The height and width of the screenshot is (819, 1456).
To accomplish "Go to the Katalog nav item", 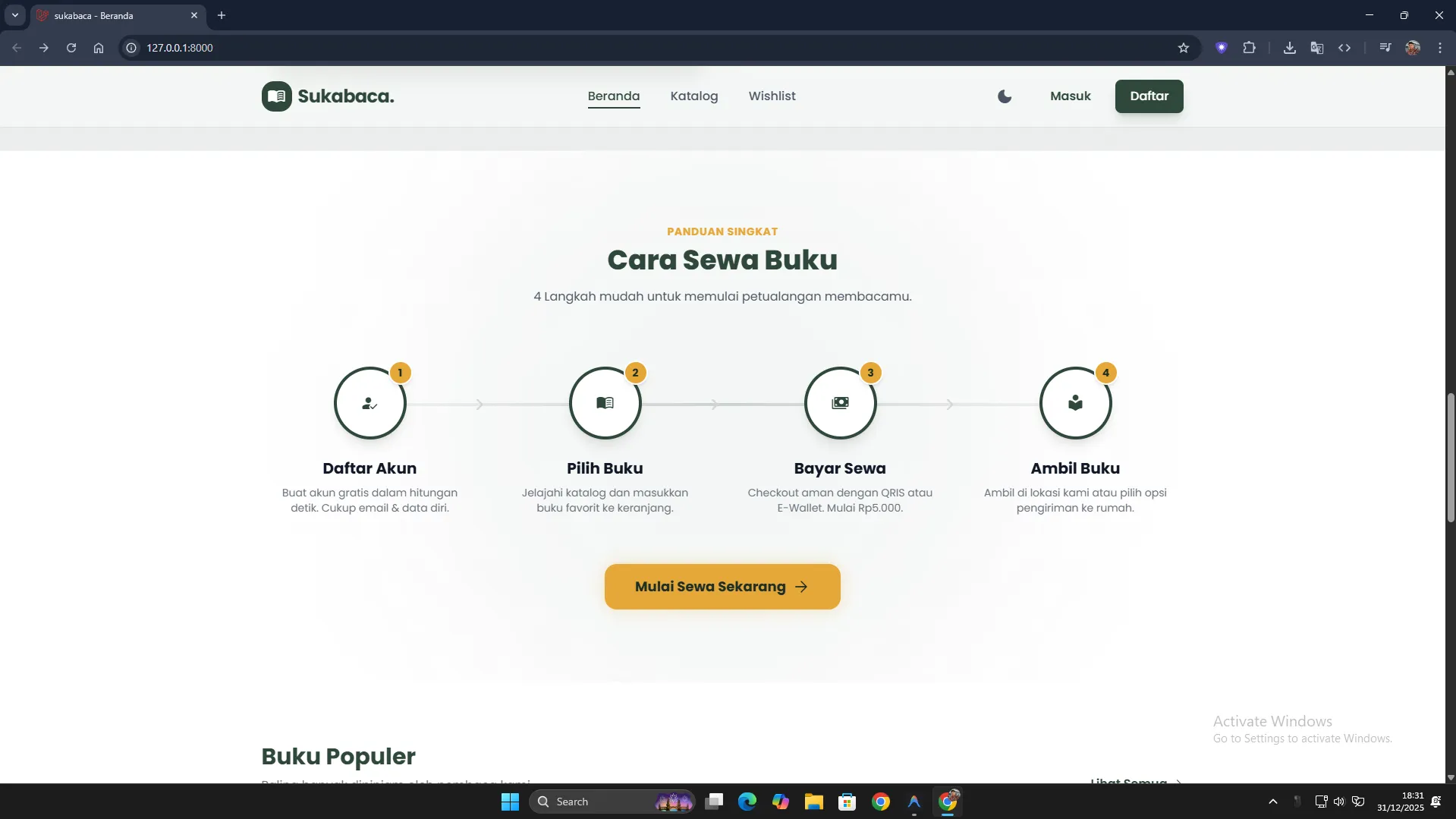I will [693, 96].
